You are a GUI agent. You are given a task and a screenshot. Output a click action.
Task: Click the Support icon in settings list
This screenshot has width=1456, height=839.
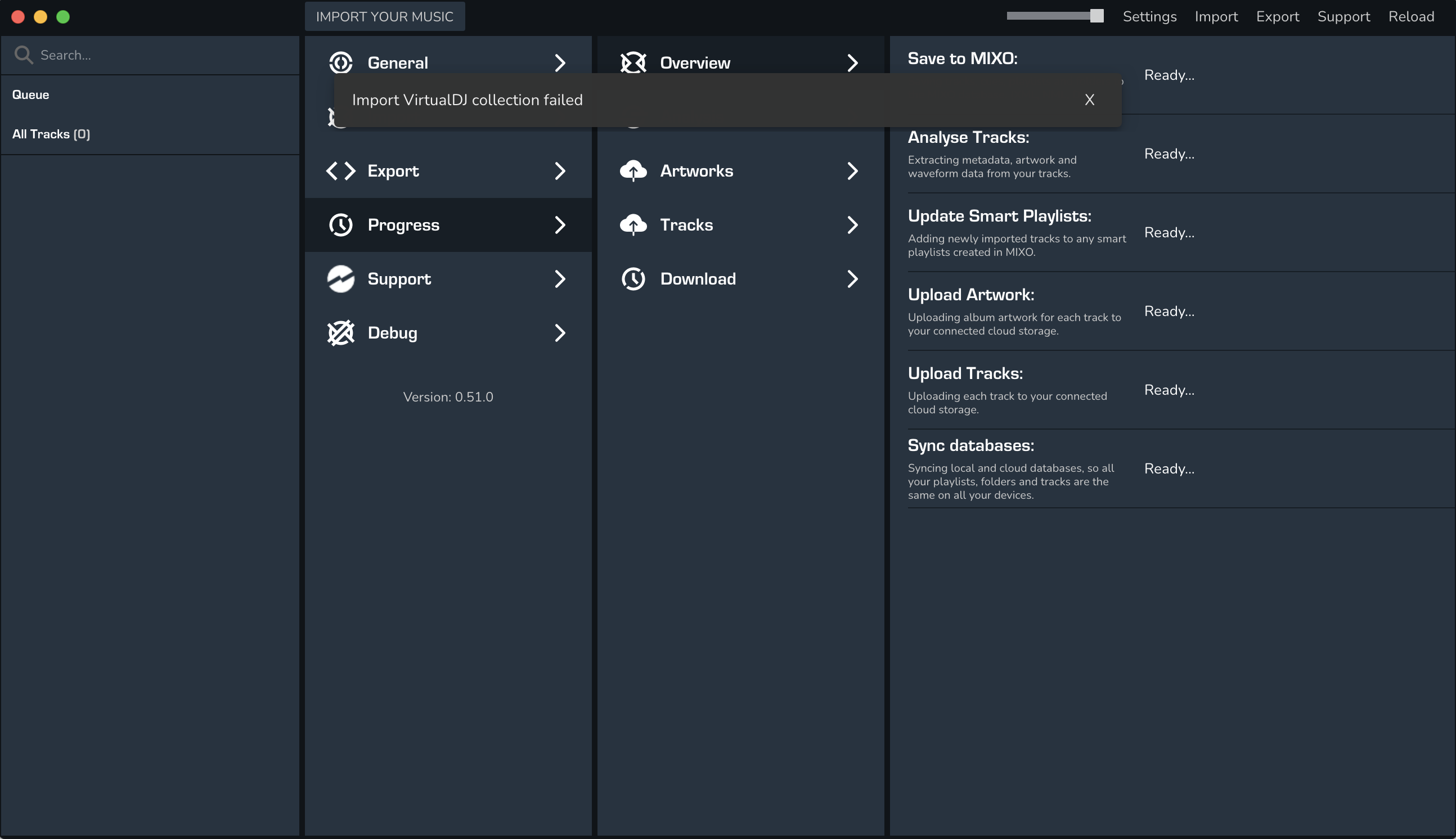click(341, 279)
